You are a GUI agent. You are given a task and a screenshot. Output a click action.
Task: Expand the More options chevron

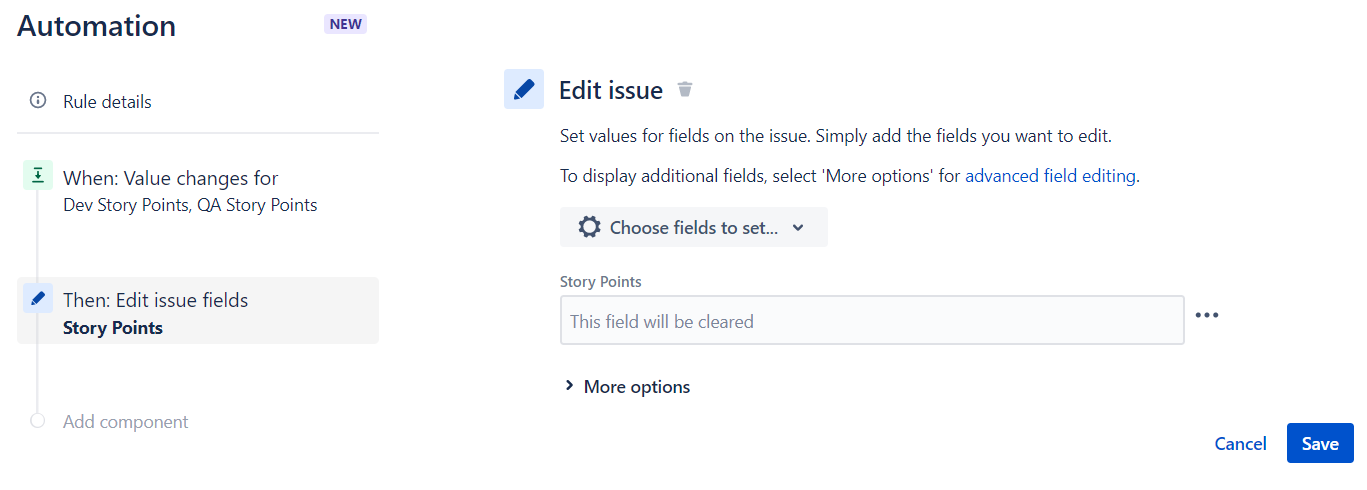[570, 386]
